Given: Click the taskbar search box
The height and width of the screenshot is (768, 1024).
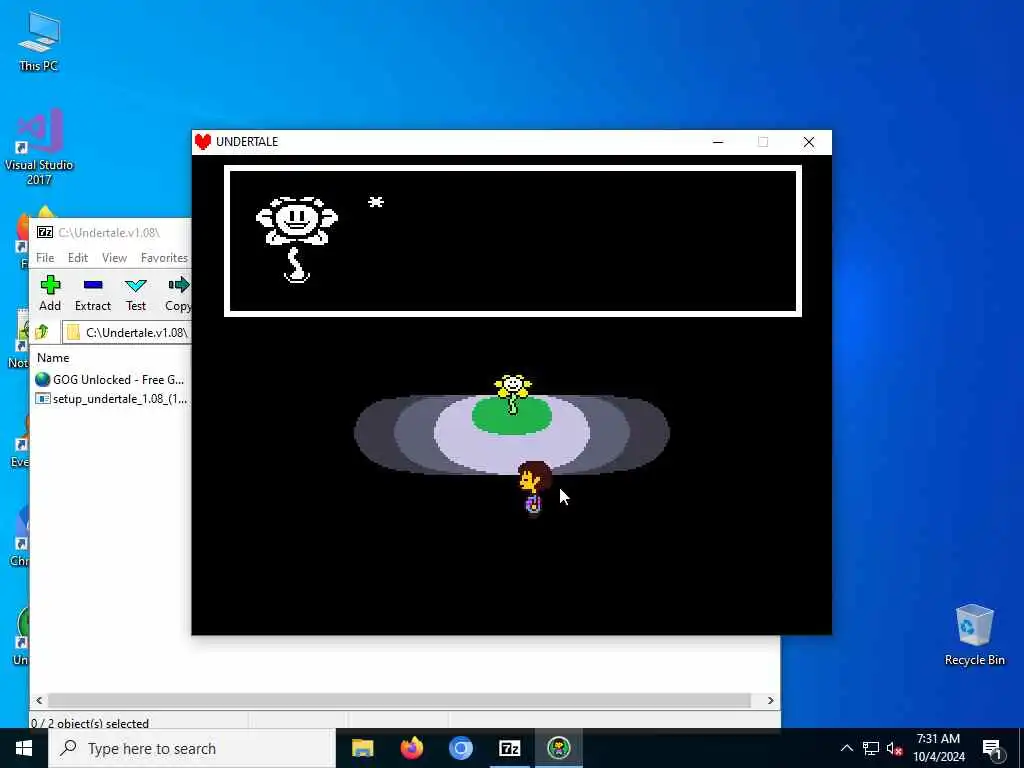Looking at the screenshot, I should pyautogui.click(x=192, y=748).
